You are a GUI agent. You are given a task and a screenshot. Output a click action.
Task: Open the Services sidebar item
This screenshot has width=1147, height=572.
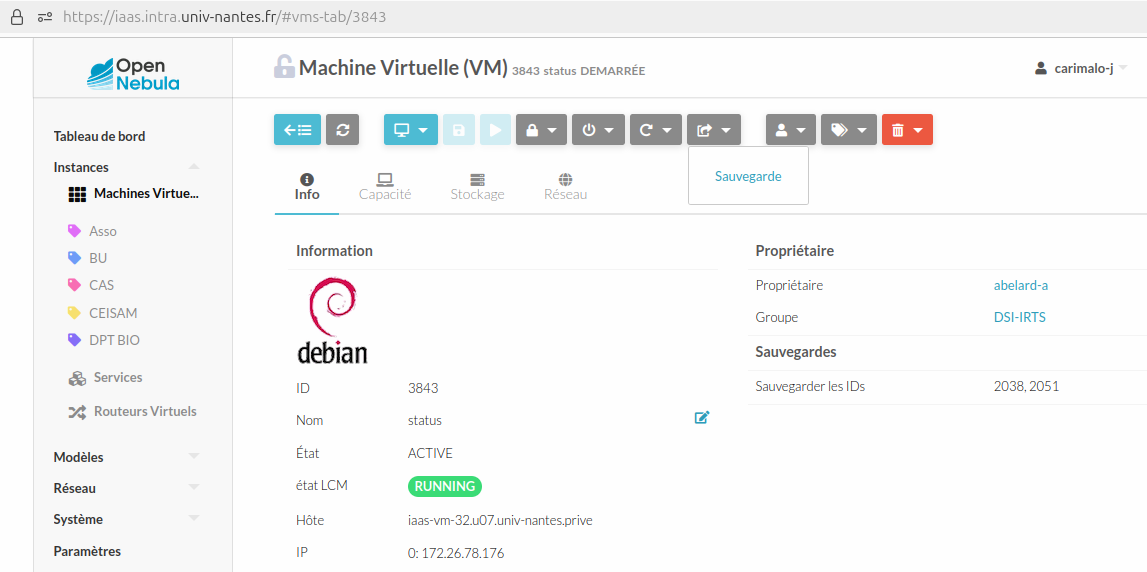117,378
